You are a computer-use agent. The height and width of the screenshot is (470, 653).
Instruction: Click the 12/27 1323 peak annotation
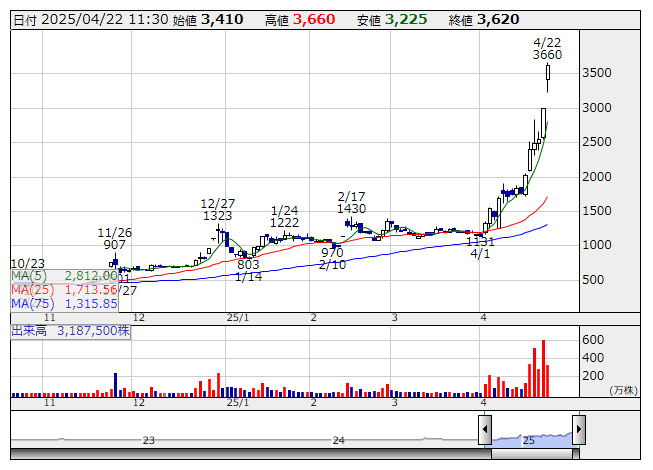[x=216, y=208]
